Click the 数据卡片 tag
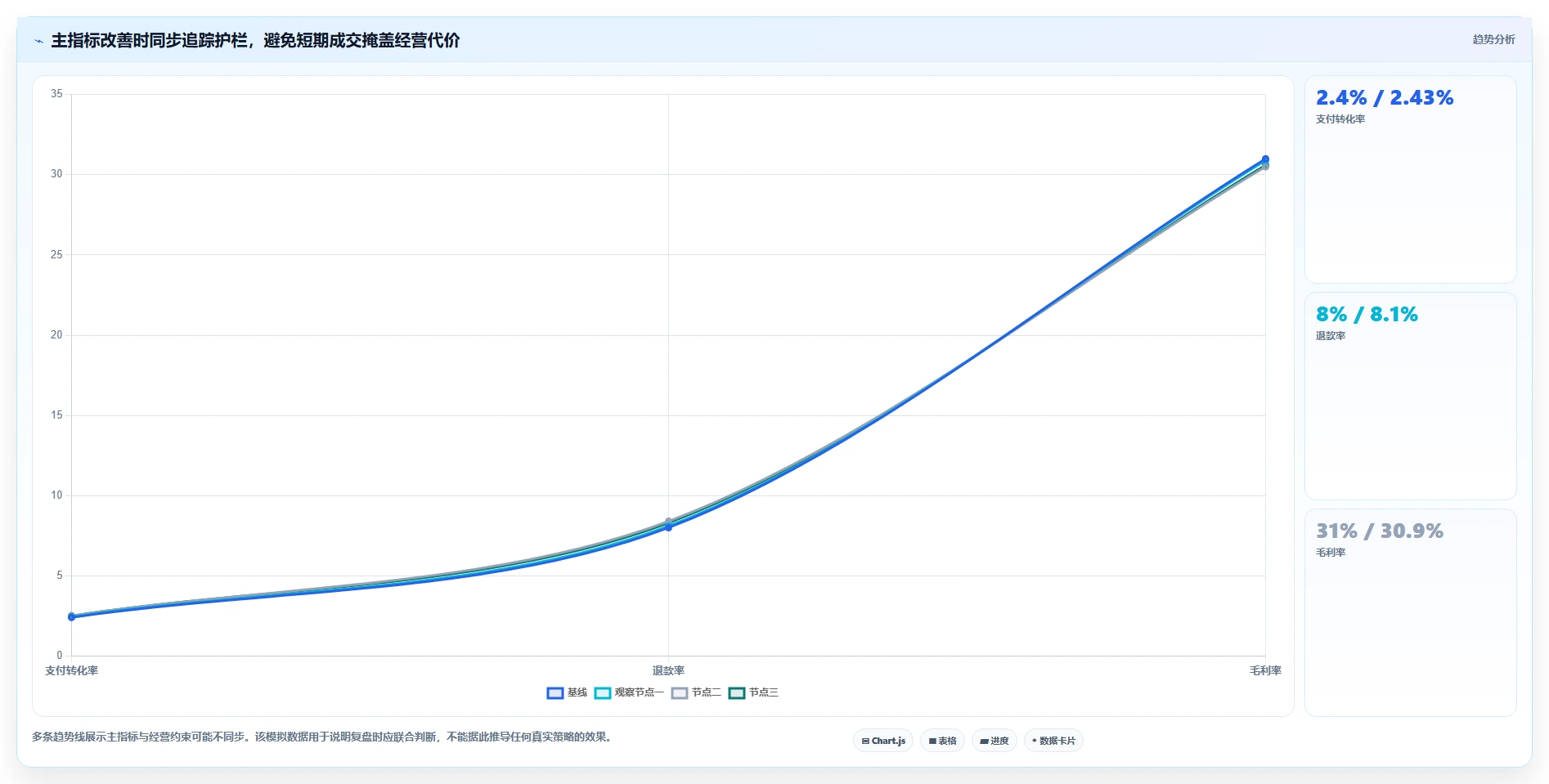Image resolution: width=1549 pixels, height=784 pixels. click(1053, 741)
